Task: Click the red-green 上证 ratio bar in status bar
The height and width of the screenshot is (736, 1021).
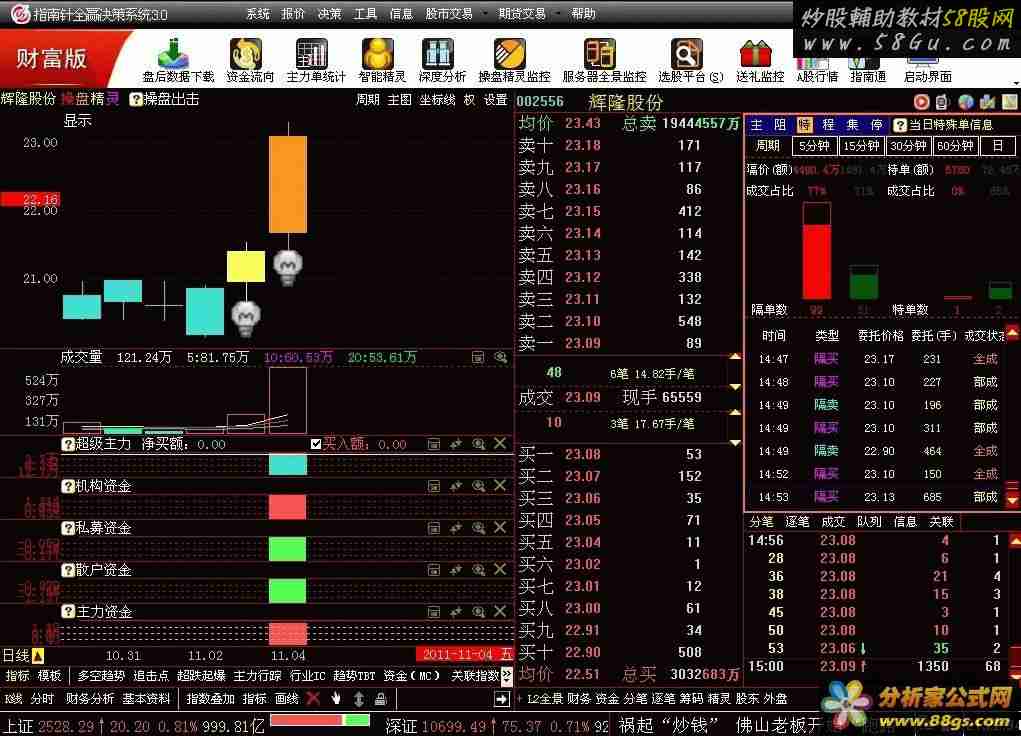Action: (320, 720)
